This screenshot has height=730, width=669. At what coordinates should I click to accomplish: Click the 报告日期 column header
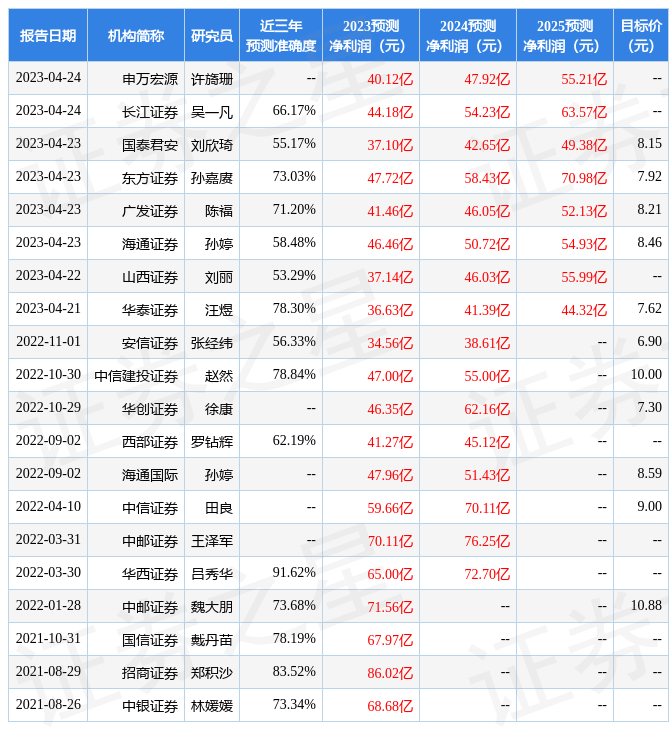click(48, 35)
